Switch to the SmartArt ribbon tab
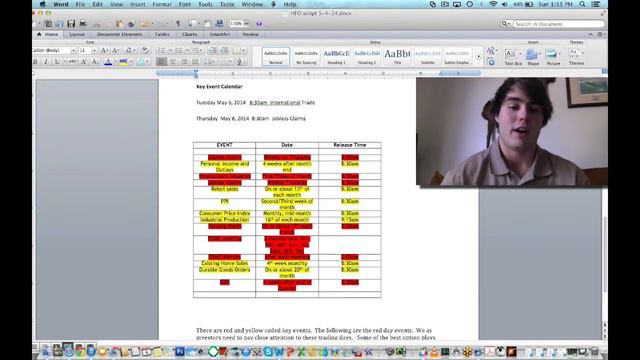 coord(220,35)
